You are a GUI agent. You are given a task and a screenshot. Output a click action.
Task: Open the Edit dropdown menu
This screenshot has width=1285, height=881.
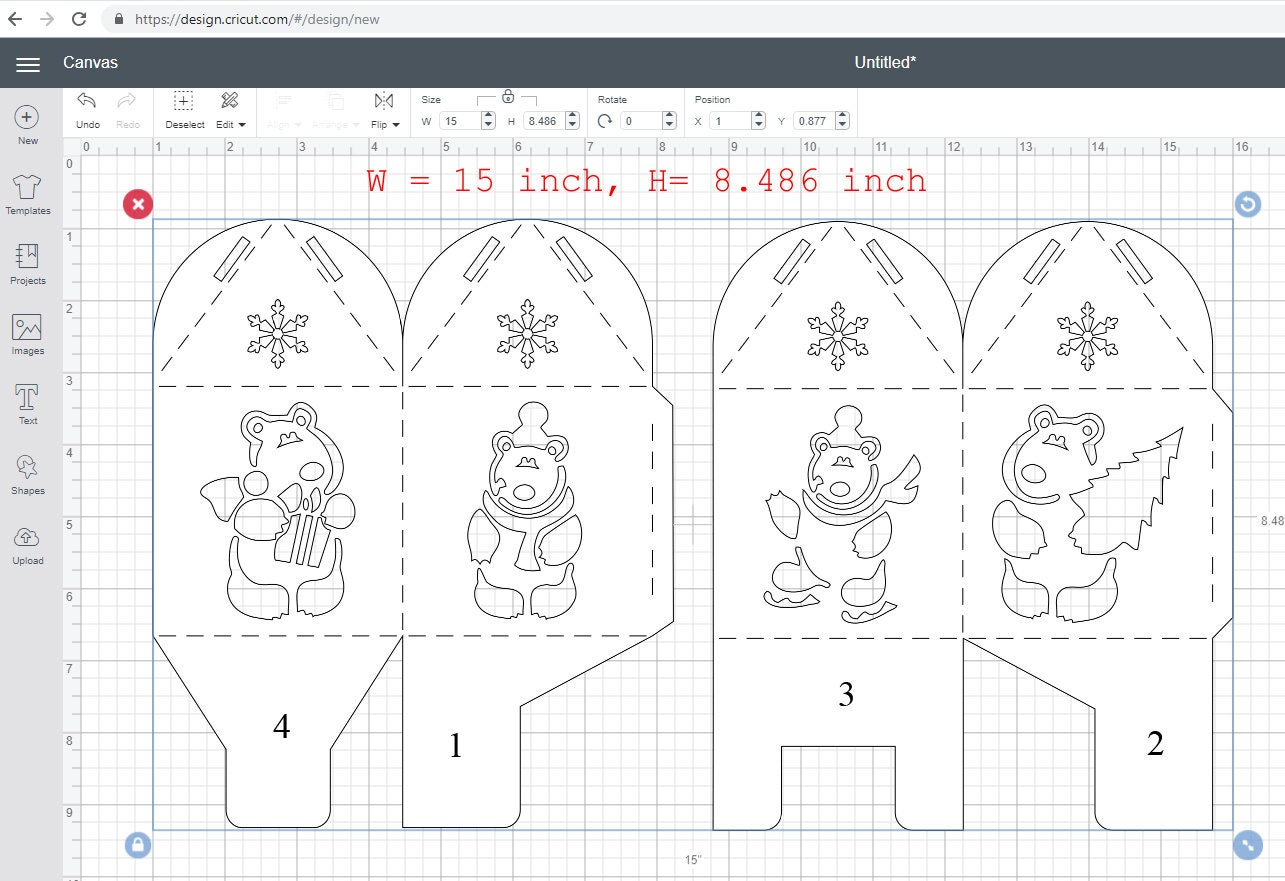pyautogui.click(x=230, y=110)
